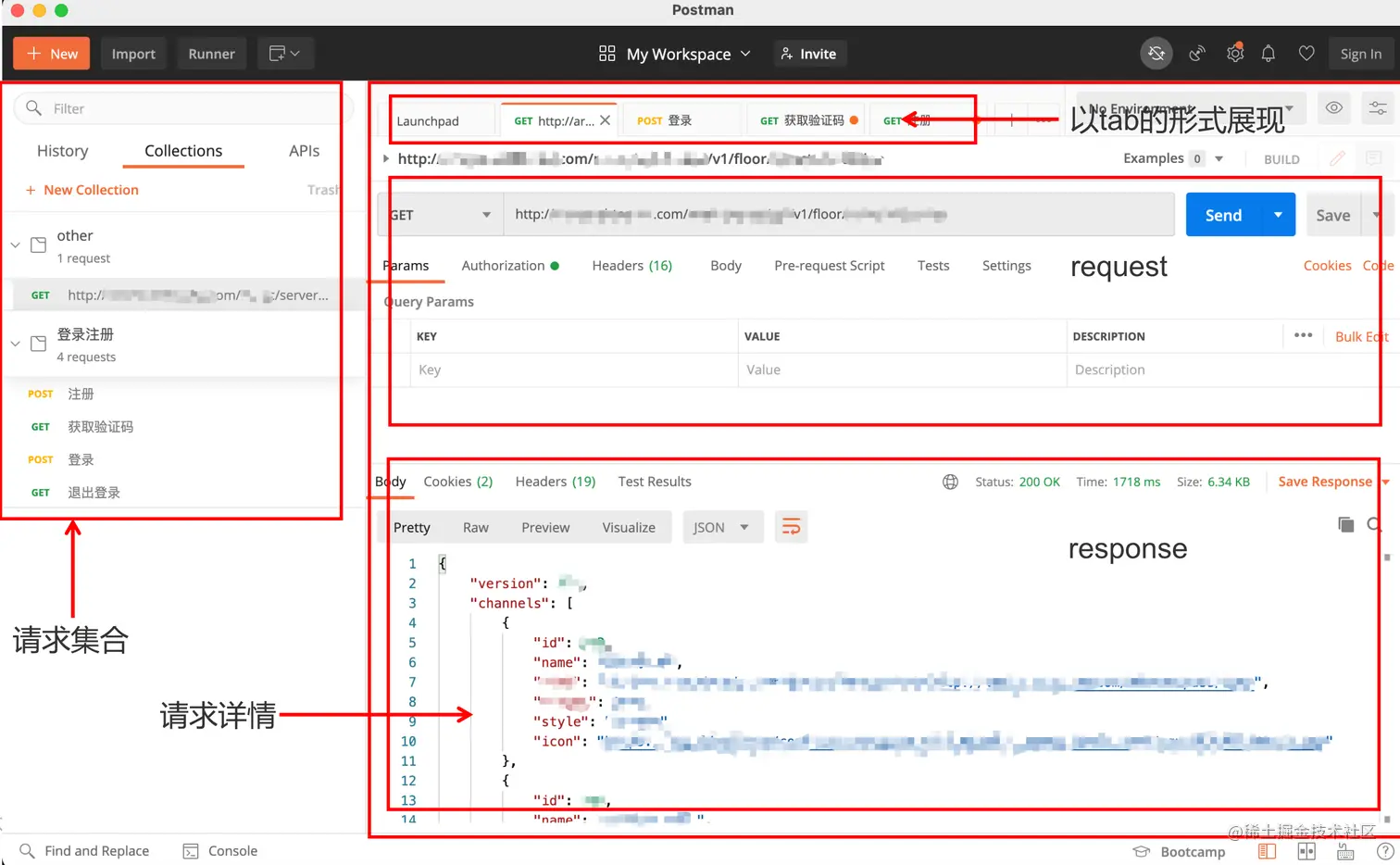Viewport: 1400px width, 865px height.
Task: Open the Authorization tab
Action: [x=510, y=266]
